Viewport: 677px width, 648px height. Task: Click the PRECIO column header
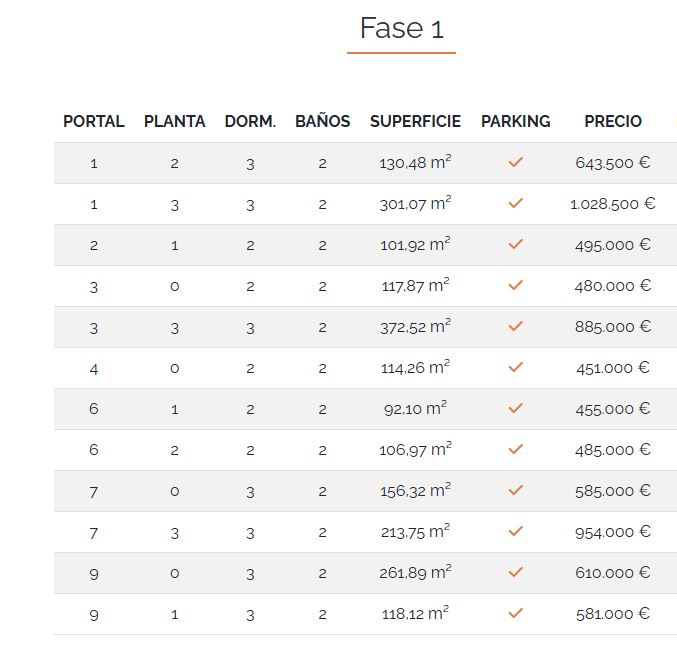pos(613,121)
